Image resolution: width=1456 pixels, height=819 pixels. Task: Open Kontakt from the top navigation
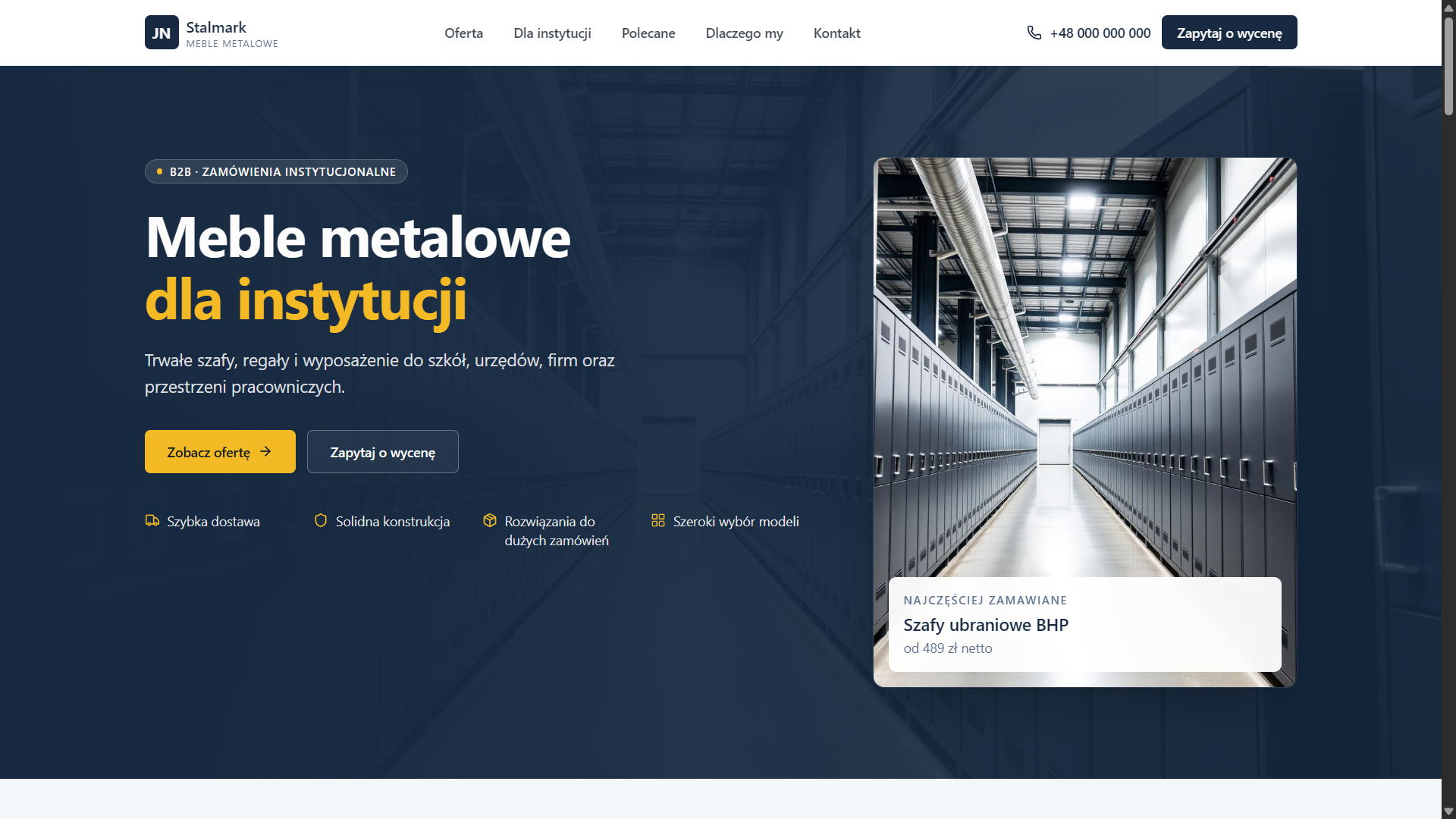coord(836,33)
